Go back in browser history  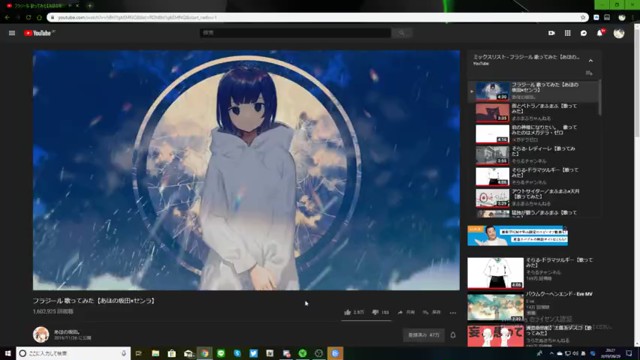pos(7,18)
